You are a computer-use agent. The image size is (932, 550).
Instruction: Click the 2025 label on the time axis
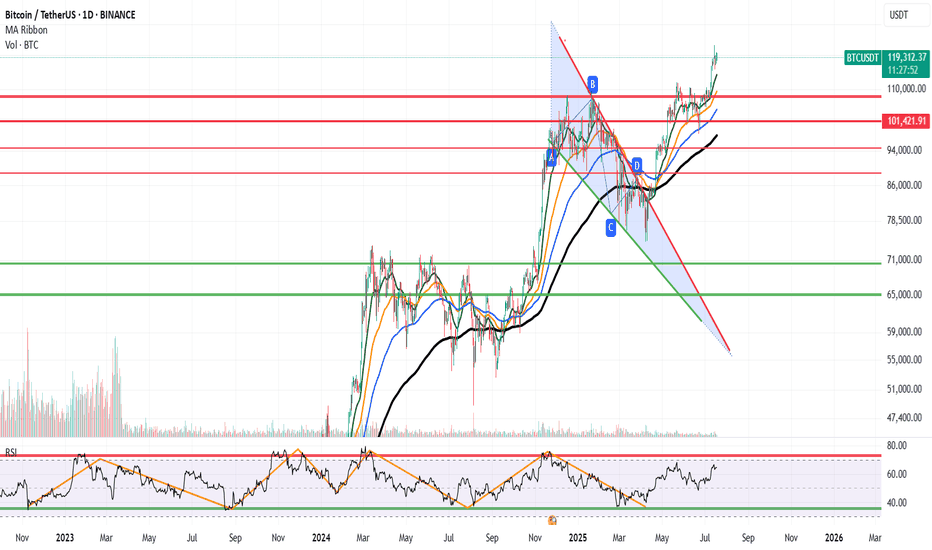tap(577, 538)
